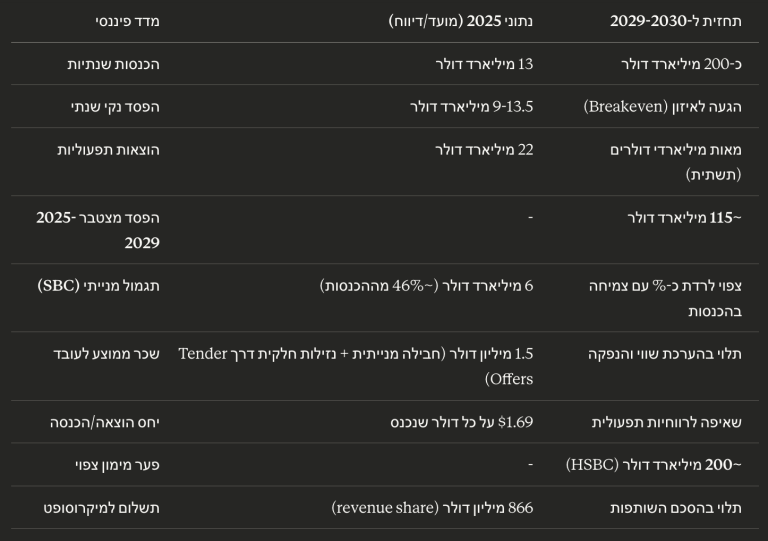This screenshot has width=768, height=541.
Task: Click the "הפסד נקי שנתי" row label
Action: tap(115, 106)
